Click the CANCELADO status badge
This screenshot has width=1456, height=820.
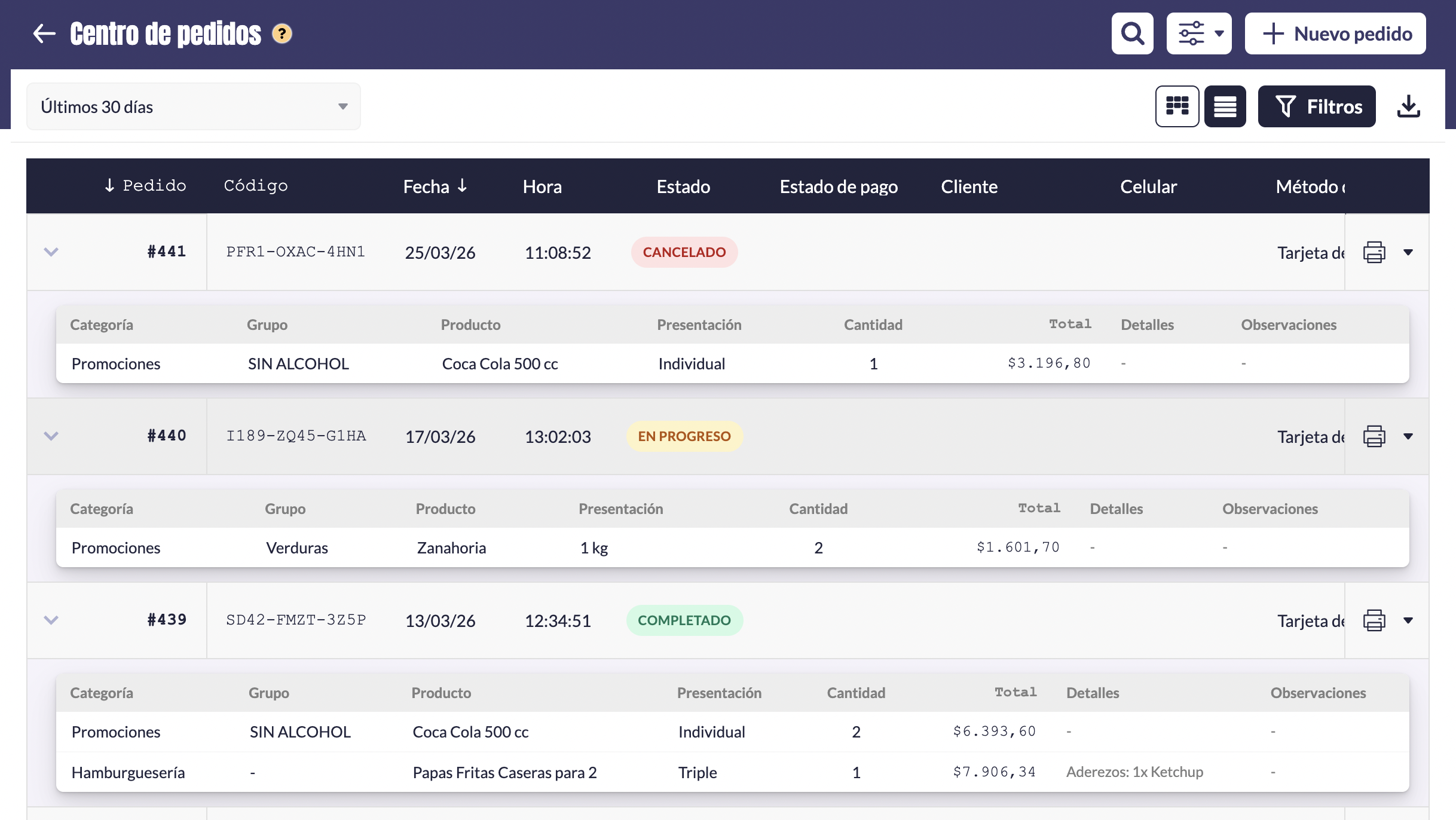(684, 252)
